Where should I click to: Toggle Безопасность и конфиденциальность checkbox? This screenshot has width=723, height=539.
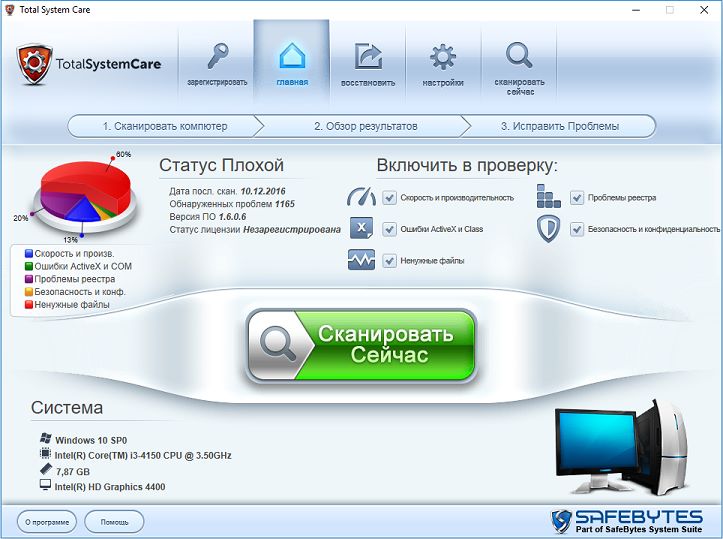point(576,229)
